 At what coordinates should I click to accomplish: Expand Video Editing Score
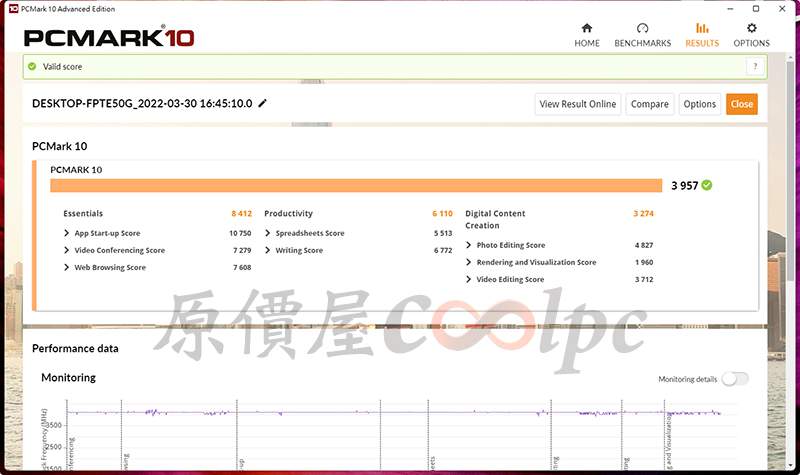pyautogui.click(x=468, y=279)
